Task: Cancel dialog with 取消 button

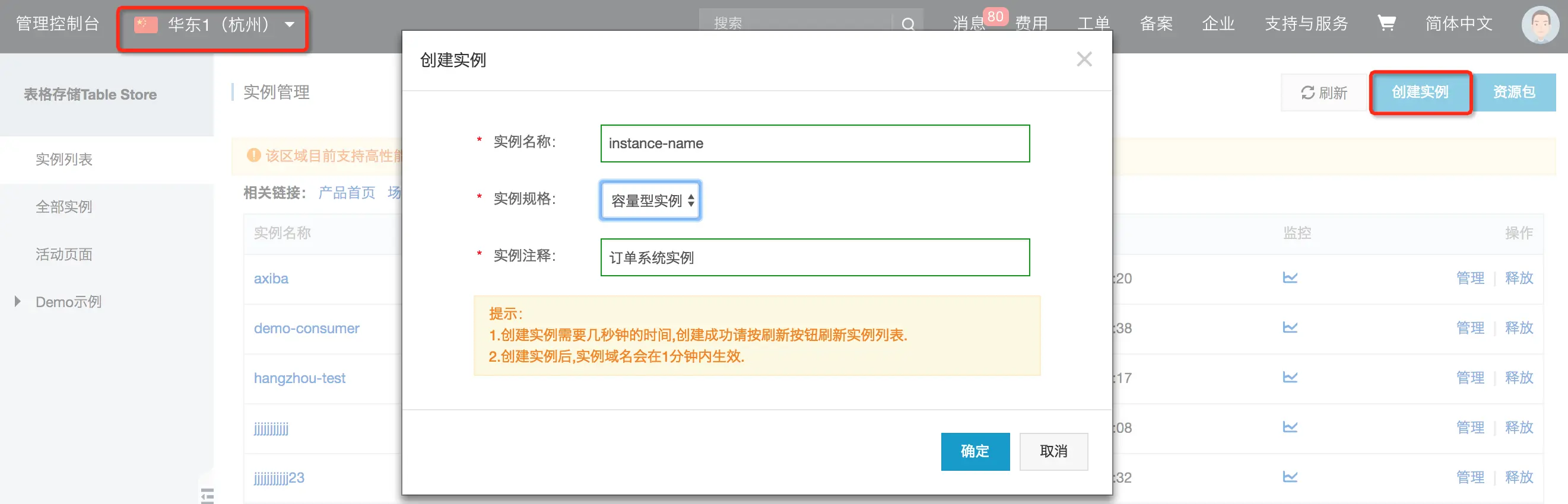Action: point(1053,451)
